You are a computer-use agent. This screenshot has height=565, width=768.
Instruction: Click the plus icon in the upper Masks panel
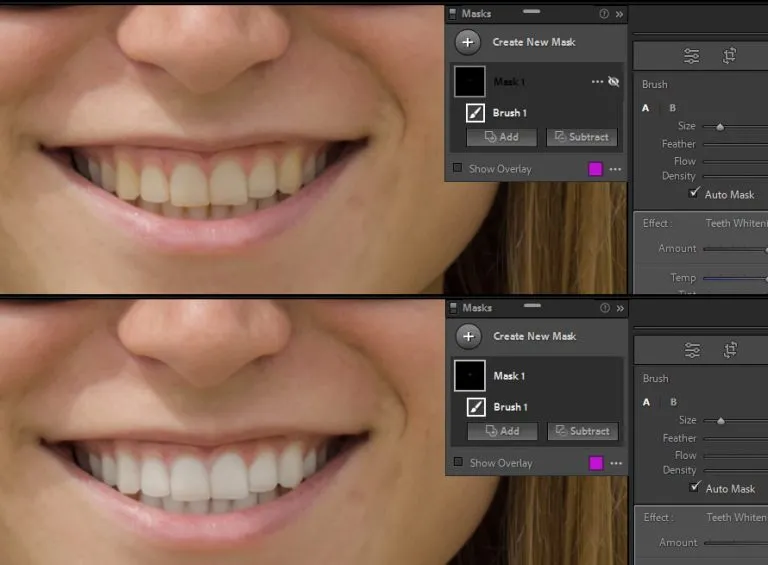(468, 42)
